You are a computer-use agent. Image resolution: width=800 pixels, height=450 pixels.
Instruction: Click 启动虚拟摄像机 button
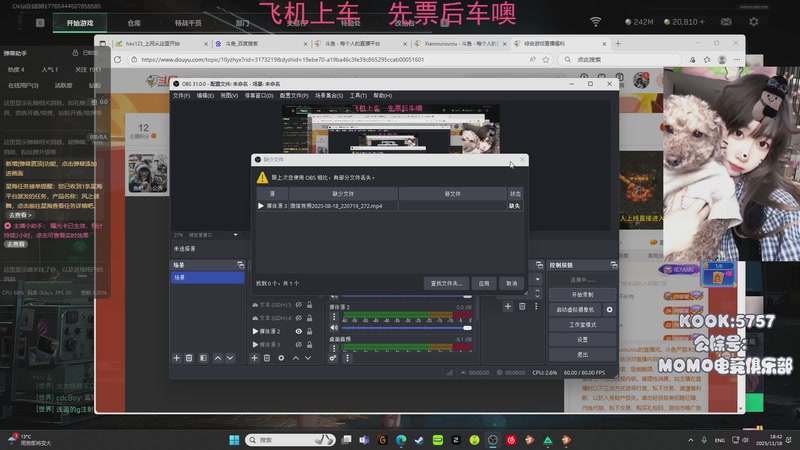576,310
